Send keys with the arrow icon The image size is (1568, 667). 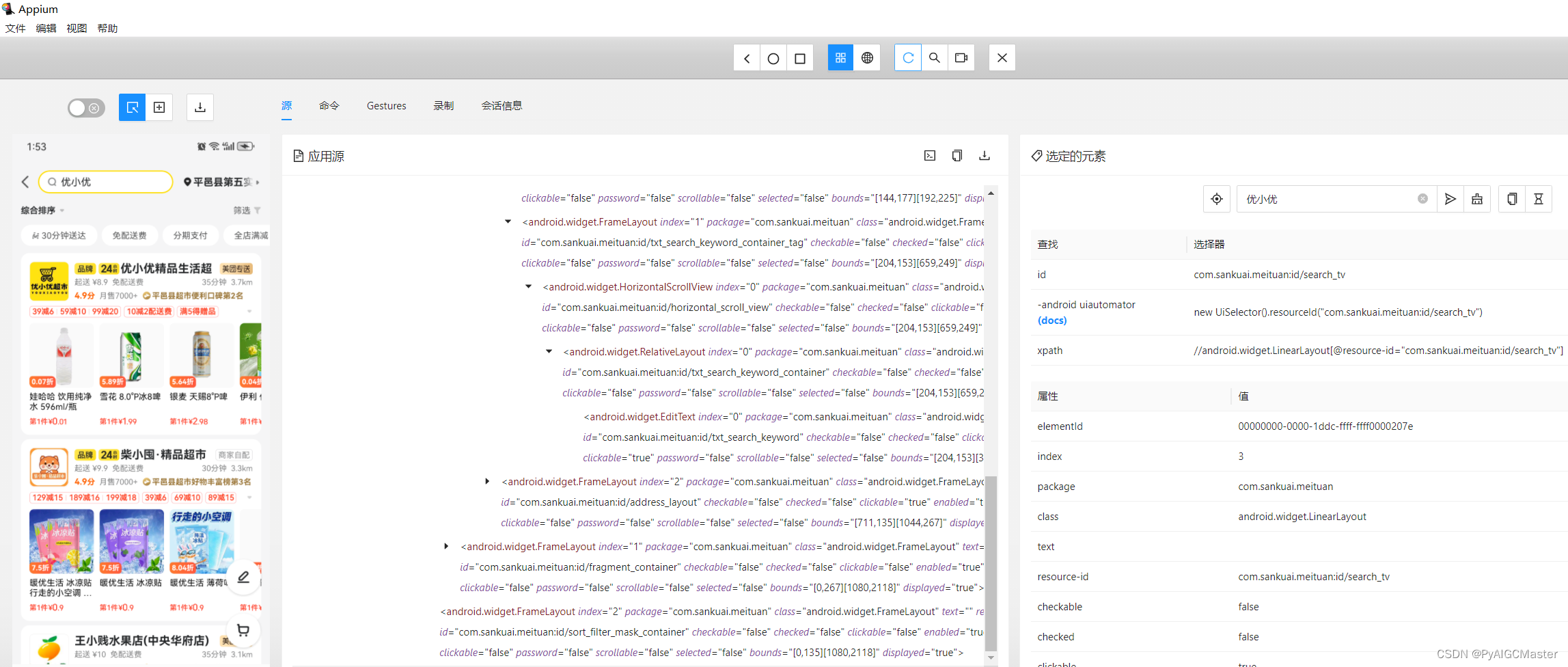[x=1450, y=199]
